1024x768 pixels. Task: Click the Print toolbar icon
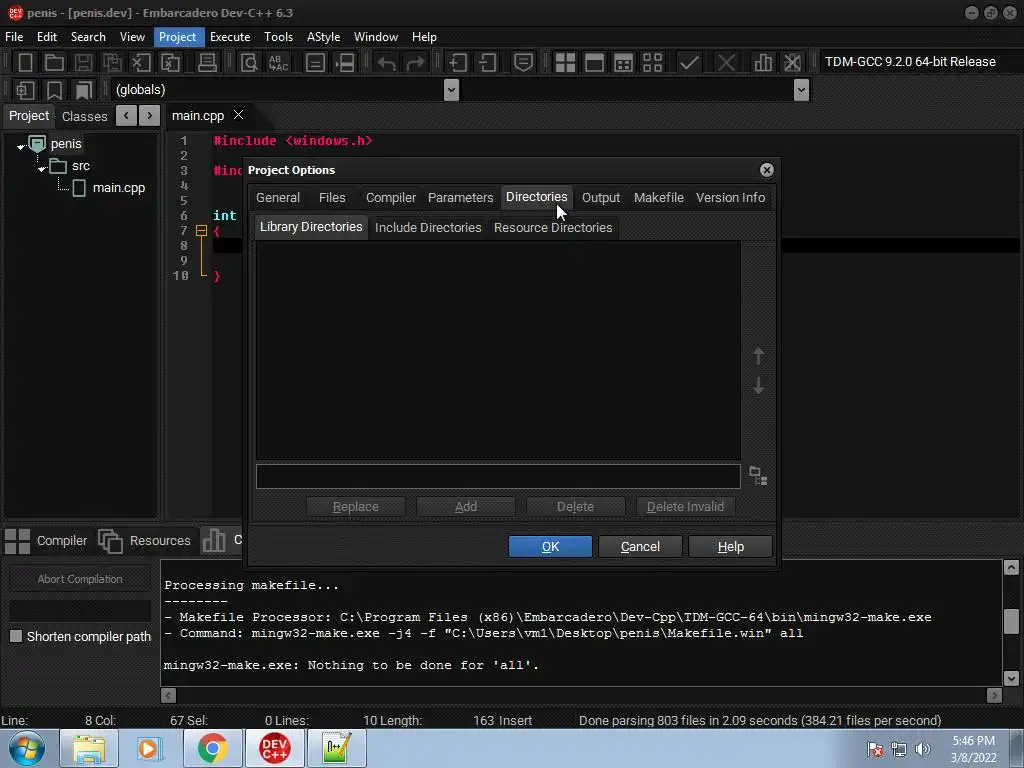coord(207,63)
